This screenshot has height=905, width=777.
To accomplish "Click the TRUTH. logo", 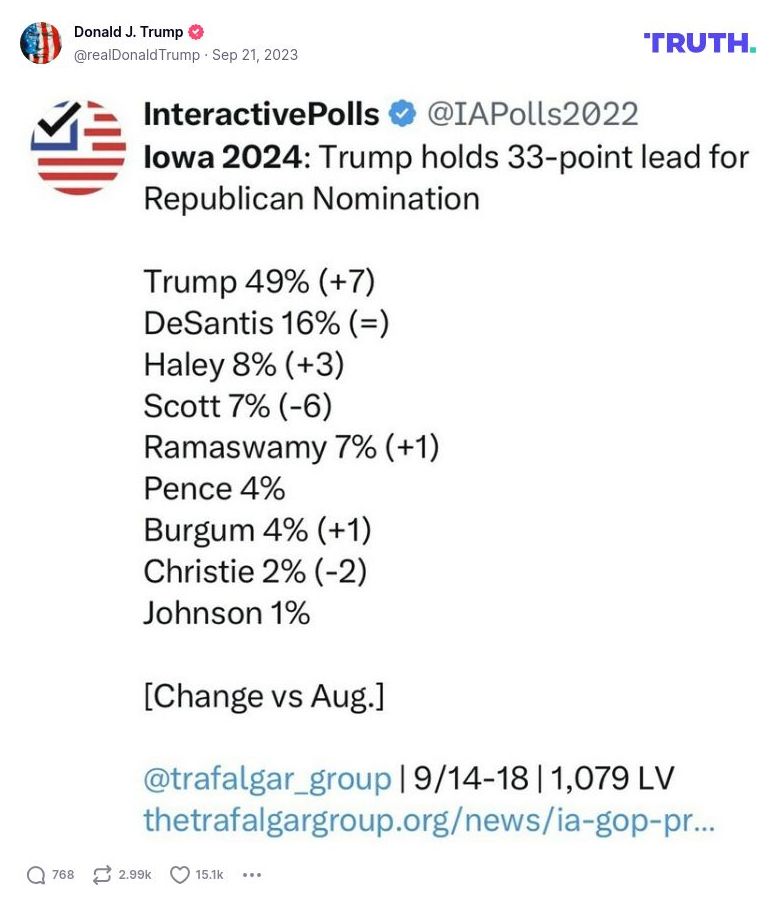I will 699,43.
